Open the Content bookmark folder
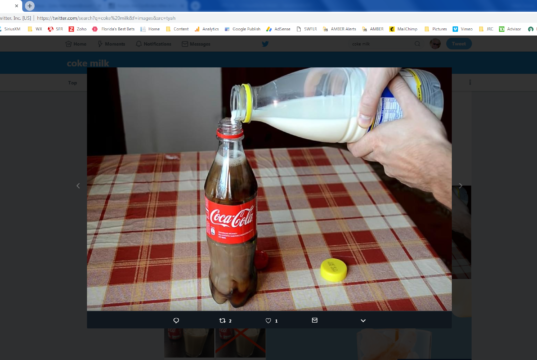This screenshot has height=360, width=537. point(177,29)
